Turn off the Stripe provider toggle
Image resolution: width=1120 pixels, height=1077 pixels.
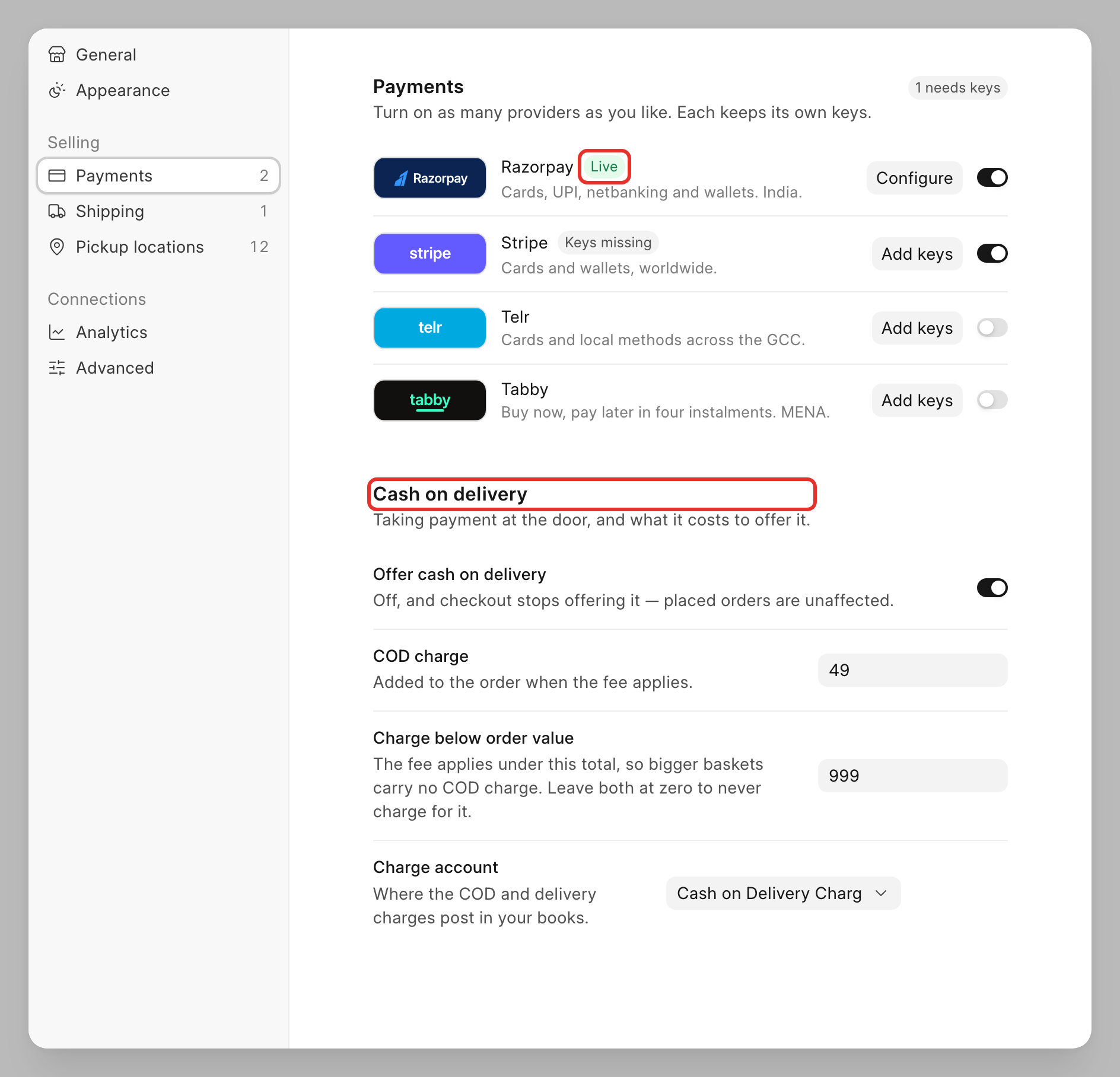pos(992,254)
